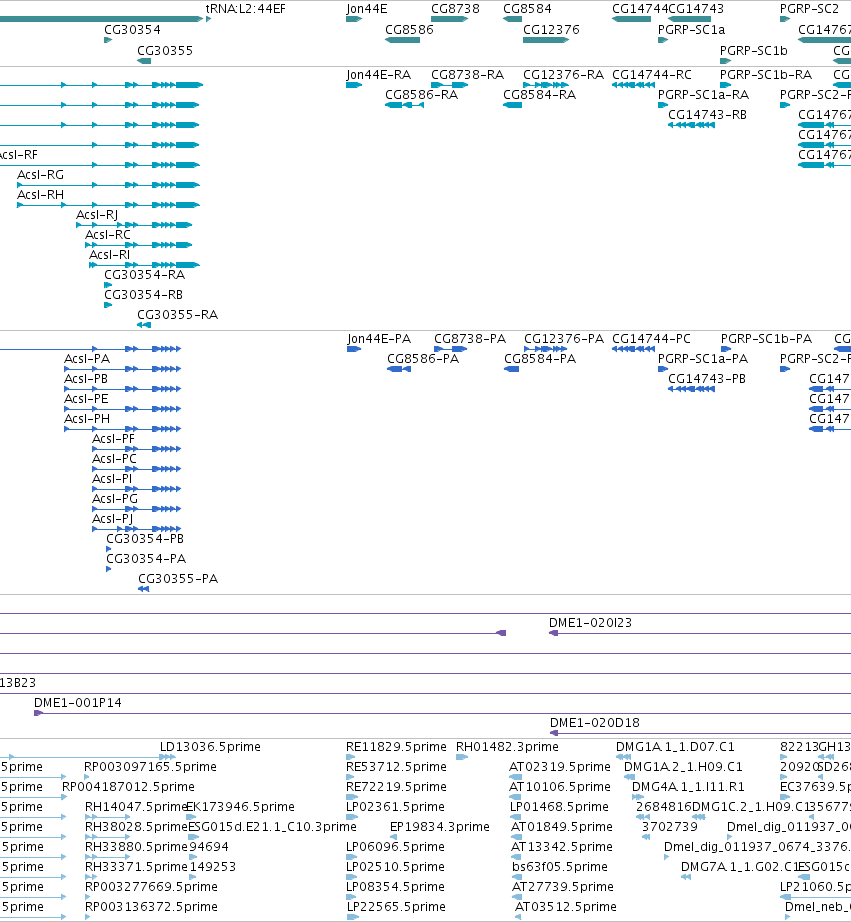Click the CG8586-PA CDS label
Screen dimensions: 851x922
tap(422, 359)
